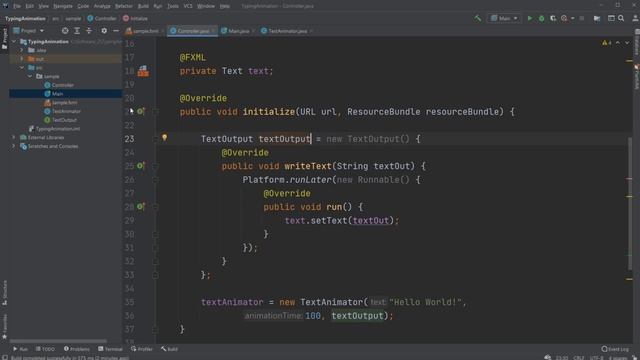Collapse the src folder node

[22, 68]
